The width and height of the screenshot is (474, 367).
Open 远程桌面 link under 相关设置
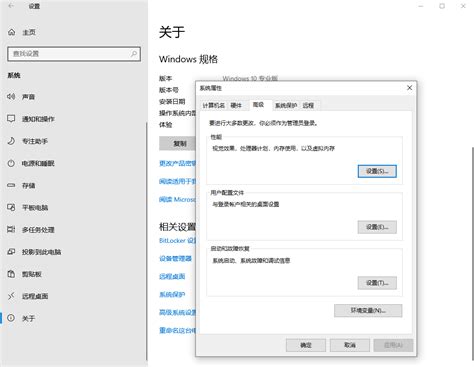(172, 276)
